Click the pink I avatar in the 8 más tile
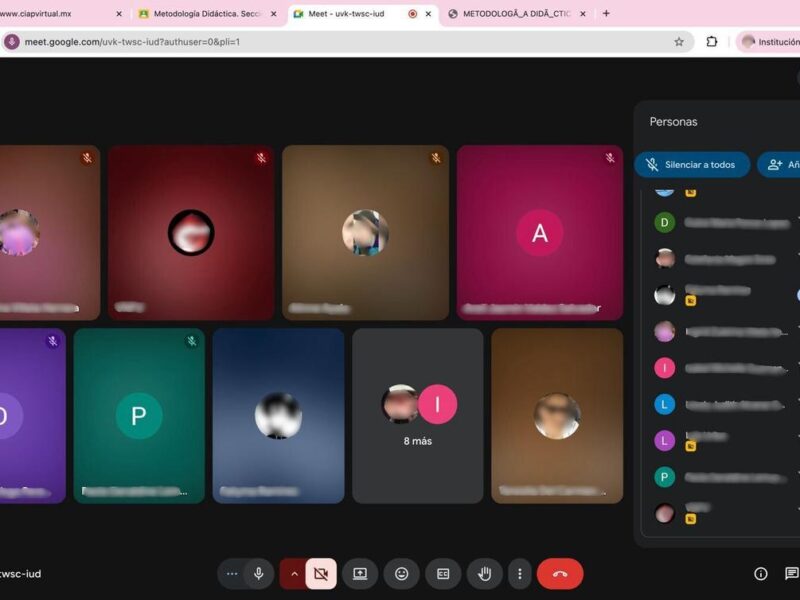Screen dimensions: 800x600 pyautogui.click(x=437, y=404)
